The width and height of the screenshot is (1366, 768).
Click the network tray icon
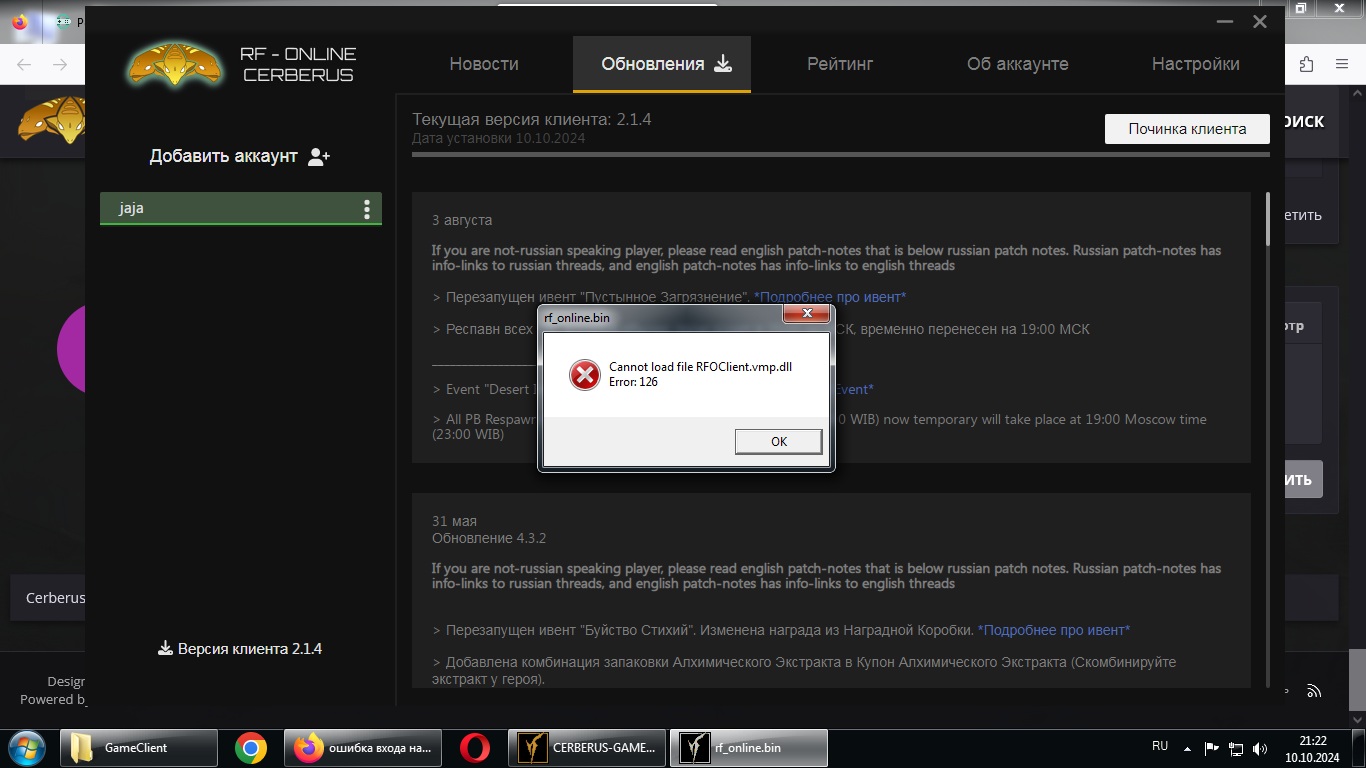[1236, 747]
